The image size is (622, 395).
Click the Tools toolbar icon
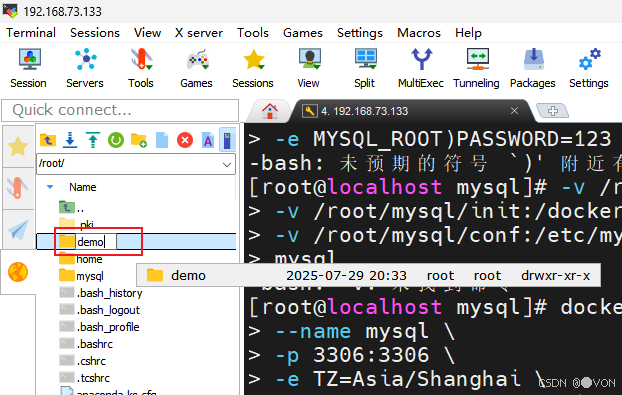pos(141,68)
